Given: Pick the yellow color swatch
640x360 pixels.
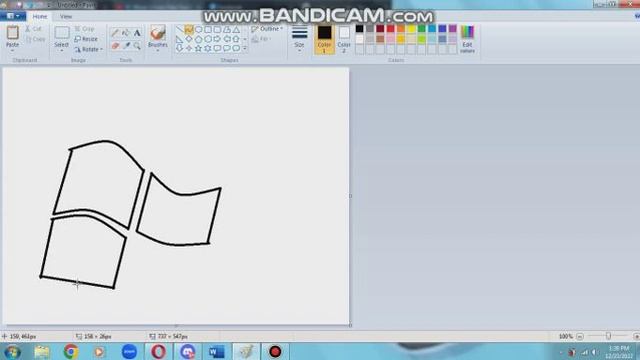Looking at the screenshot, I should [x=411, y=29].
